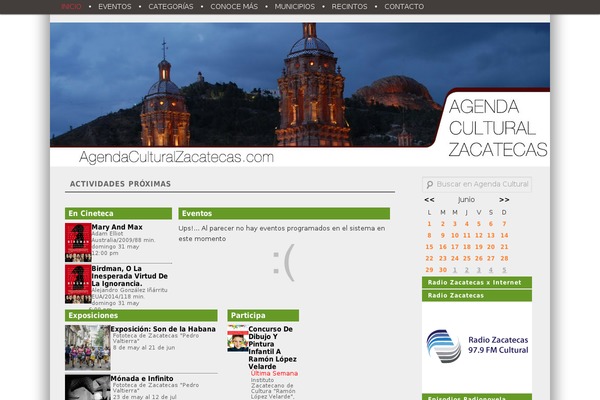600x400 pixels.
Task: Open Birdman, O La Inesperada Virtud title
Action: (130, 276)
